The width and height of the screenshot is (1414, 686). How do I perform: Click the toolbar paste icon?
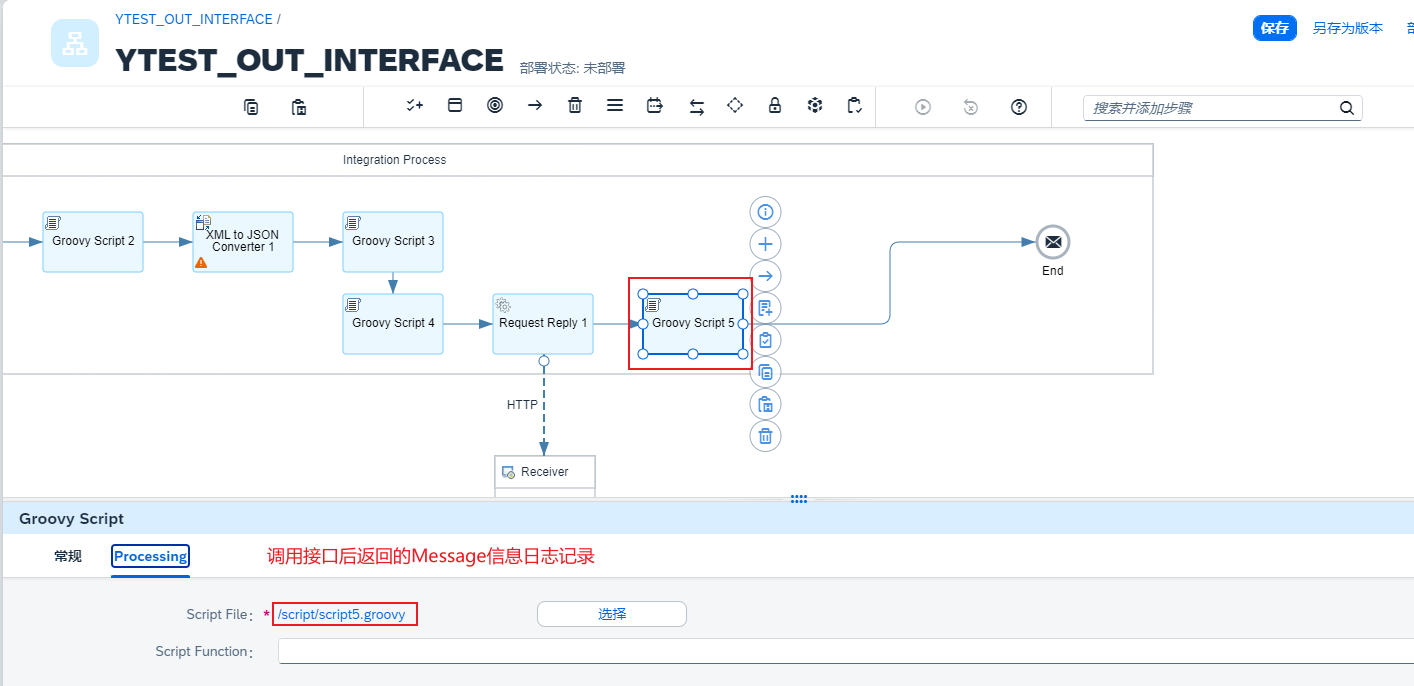pyautogui.click(x=298, y=107)
